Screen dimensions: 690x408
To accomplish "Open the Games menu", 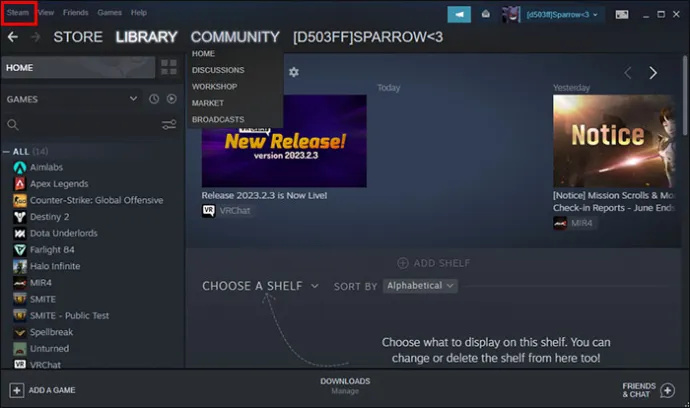I will coord(110,13).
